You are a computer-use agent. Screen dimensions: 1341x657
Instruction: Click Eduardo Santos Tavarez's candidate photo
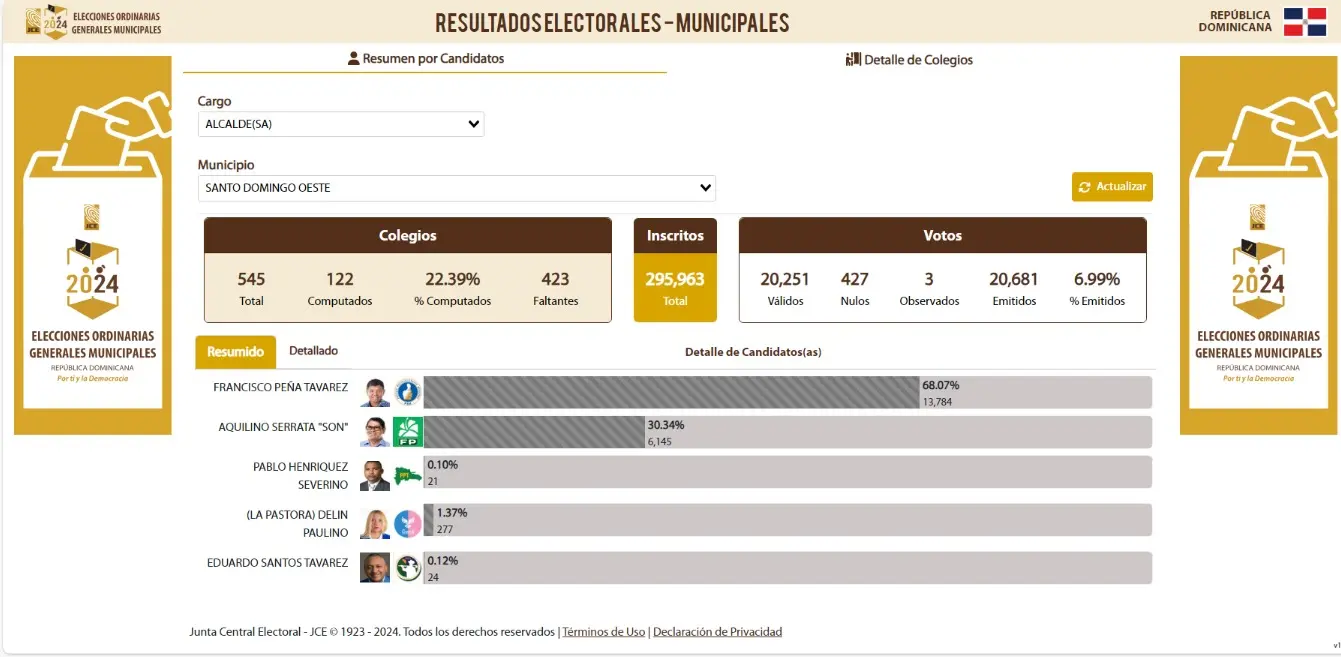coord(375,568)
